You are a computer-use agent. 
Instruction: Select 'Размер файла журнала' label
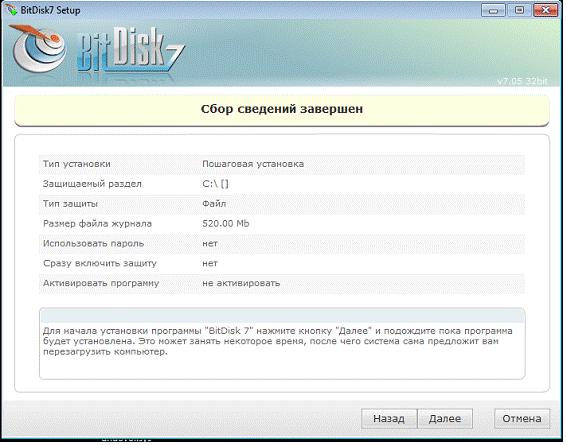pos(97,224)
